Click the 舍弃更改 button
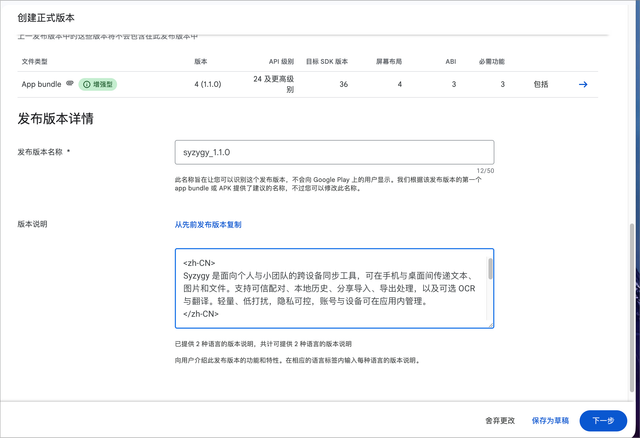The height and width of the screenshot is (438, 640). [500, 420]
